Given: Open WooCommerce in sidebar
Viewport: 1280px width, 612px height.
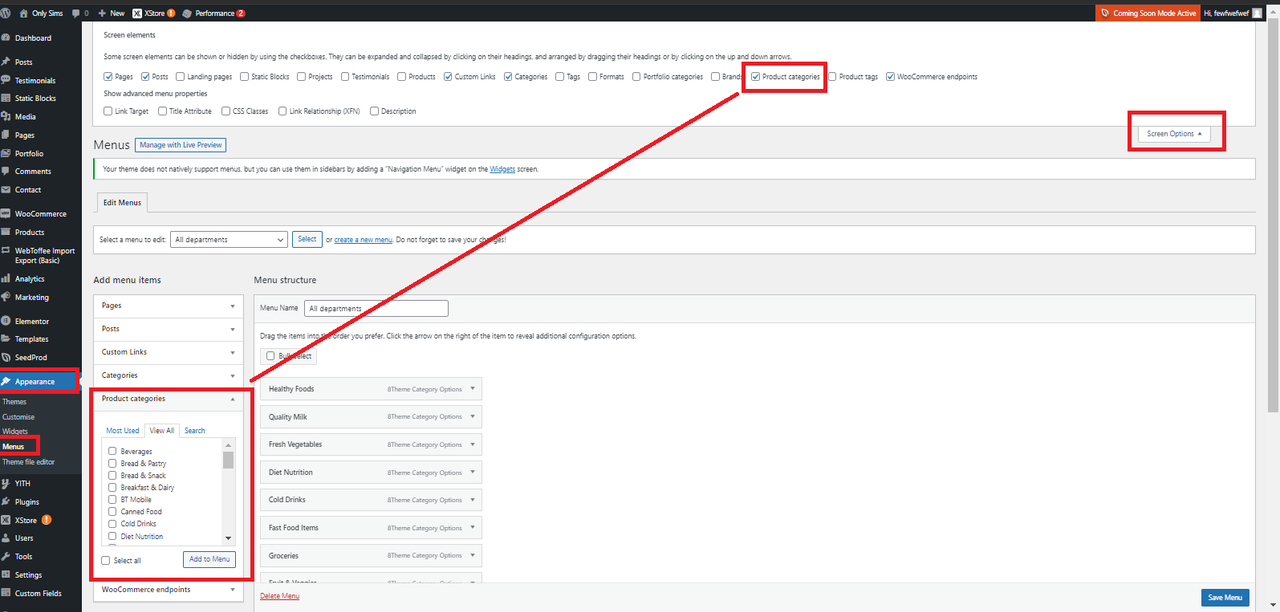Looking at the screenshot, I should click(40, 214).
